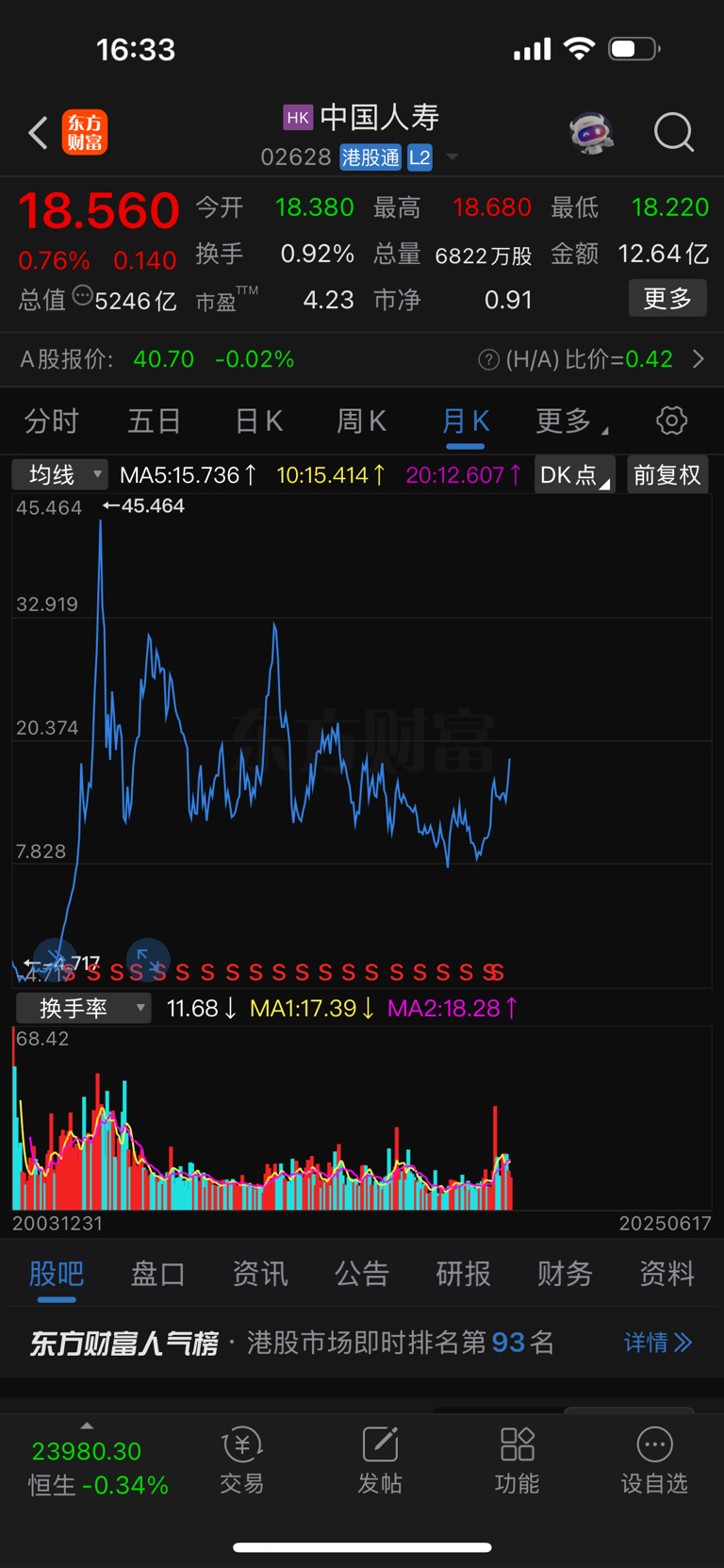
Task: Expand A股报价 row chevron
Action: [x=699, y=359]
